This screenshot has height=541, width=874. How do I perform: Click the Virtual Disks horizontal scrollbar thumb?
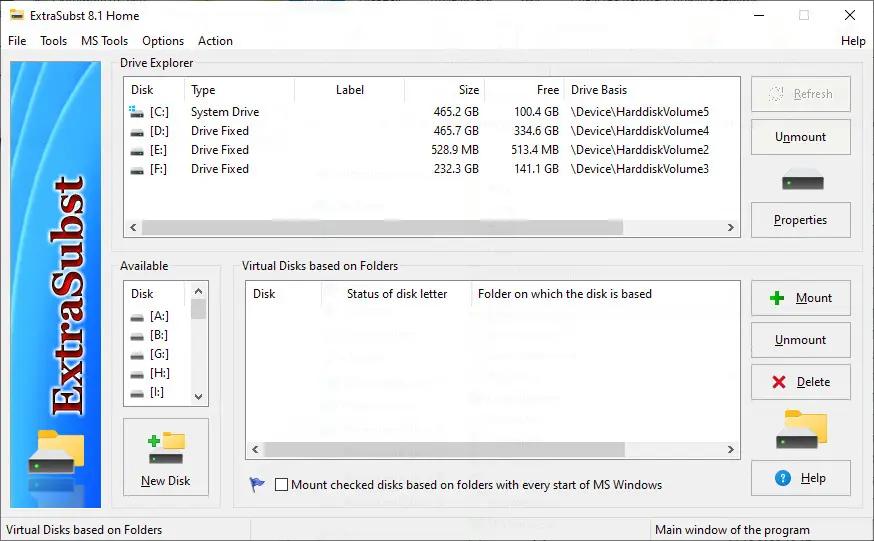tap(444, 450)
